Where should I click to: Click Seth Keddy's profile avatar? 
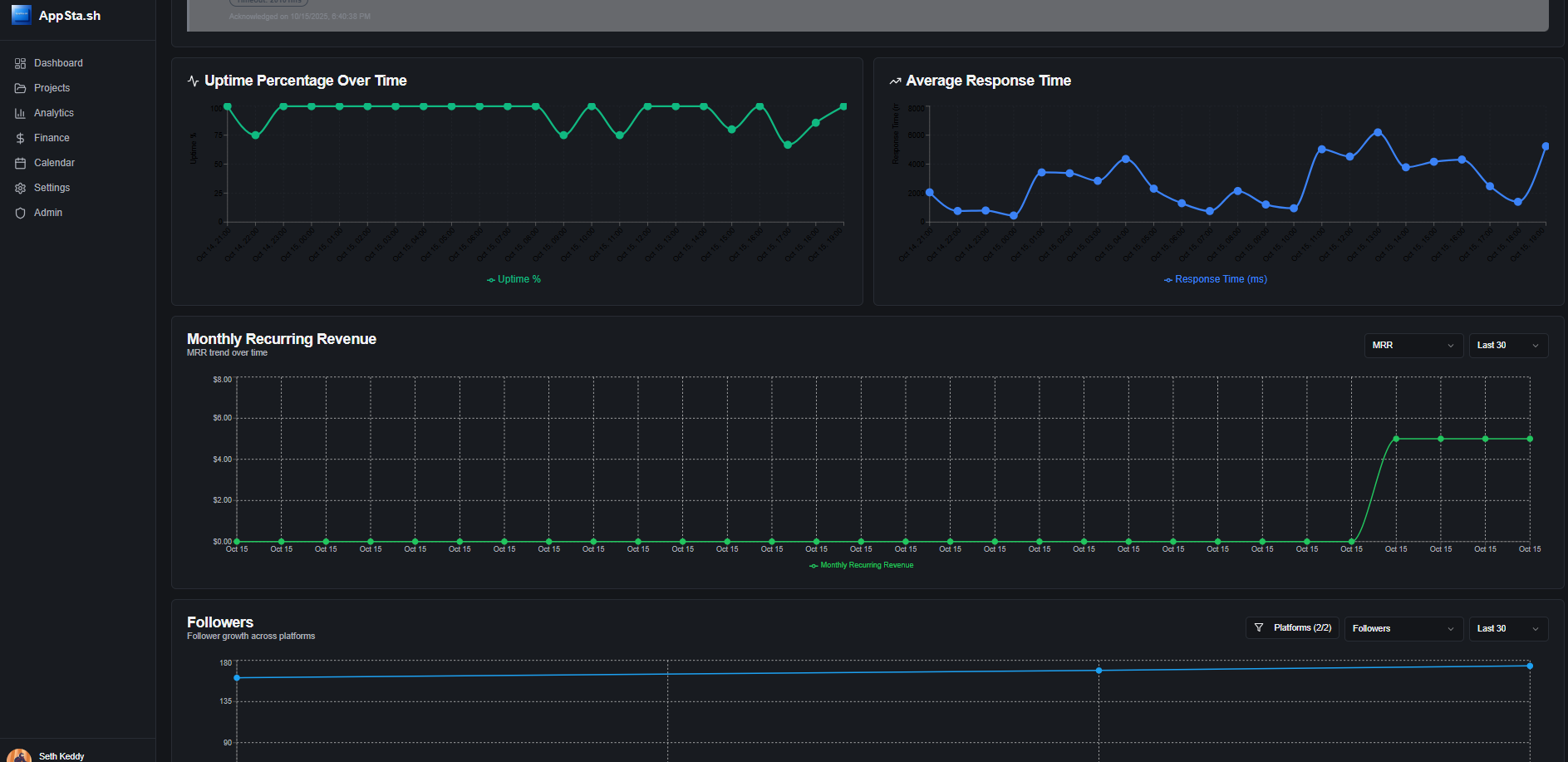18,755
